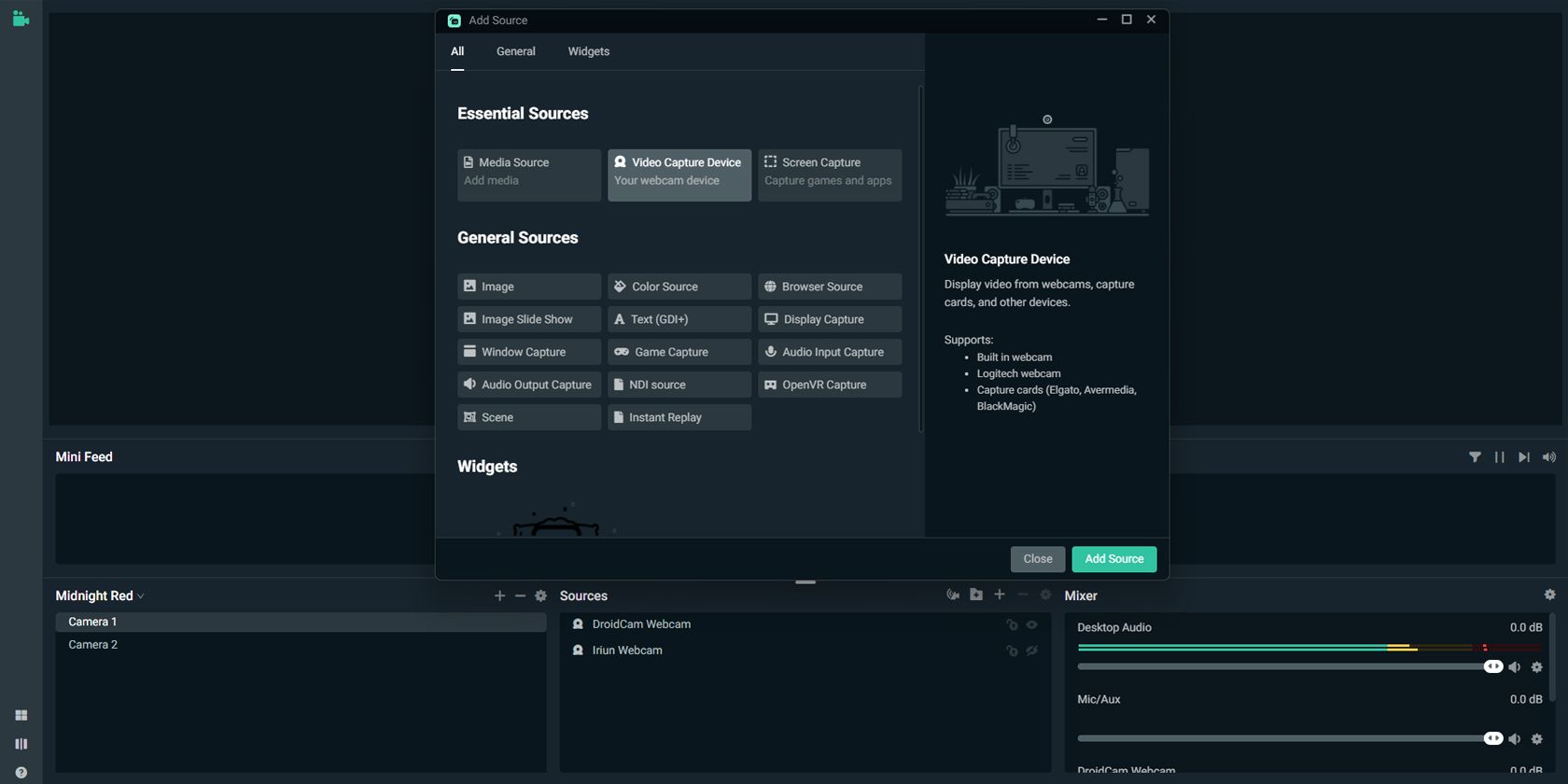
Task: Click the Sources audio/selective recording icon
Action: (953, 595)
